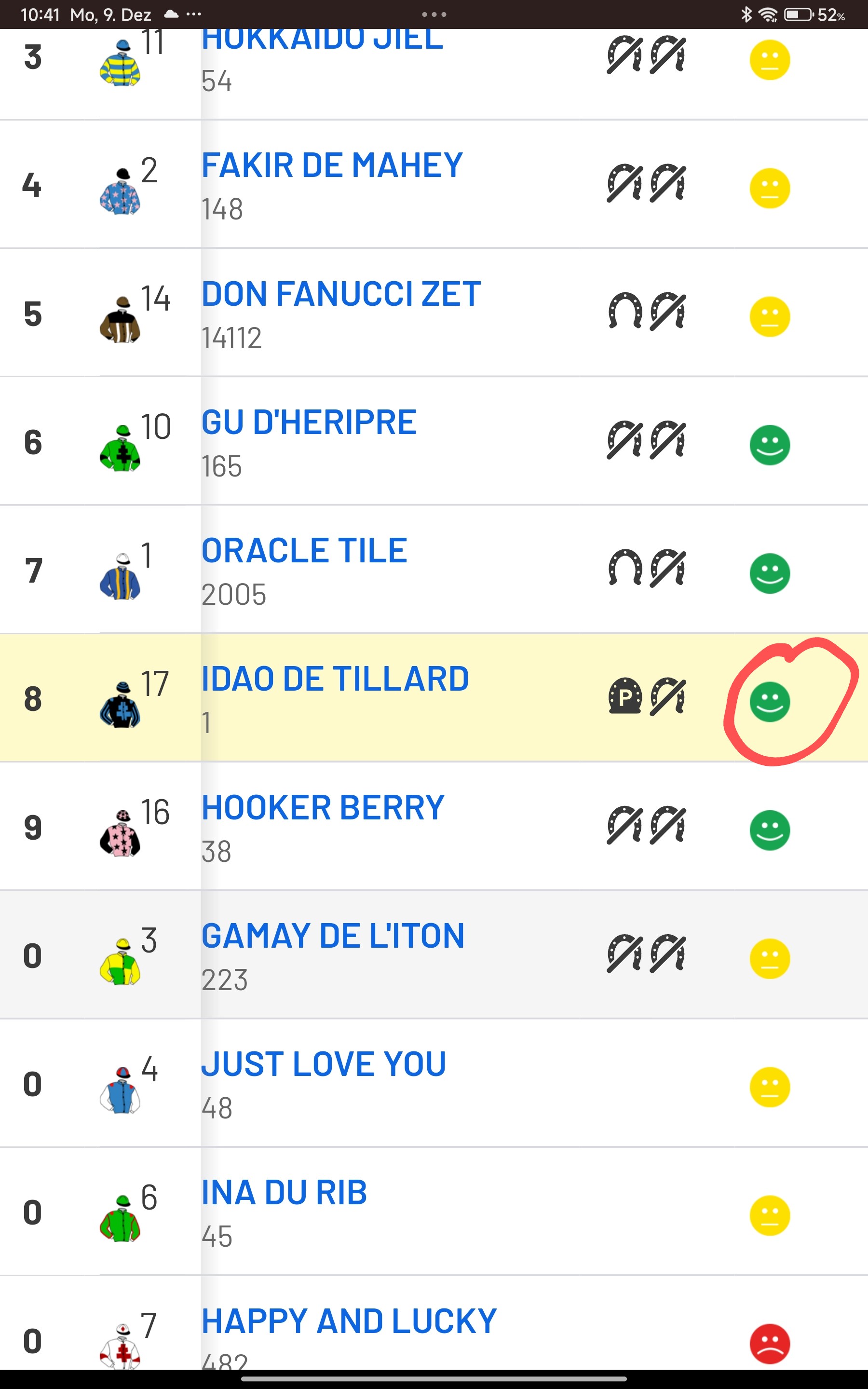Tap the battery indicator in the status bar
868x1389 pixels.
pyautogui.click(x=799, y=14)
